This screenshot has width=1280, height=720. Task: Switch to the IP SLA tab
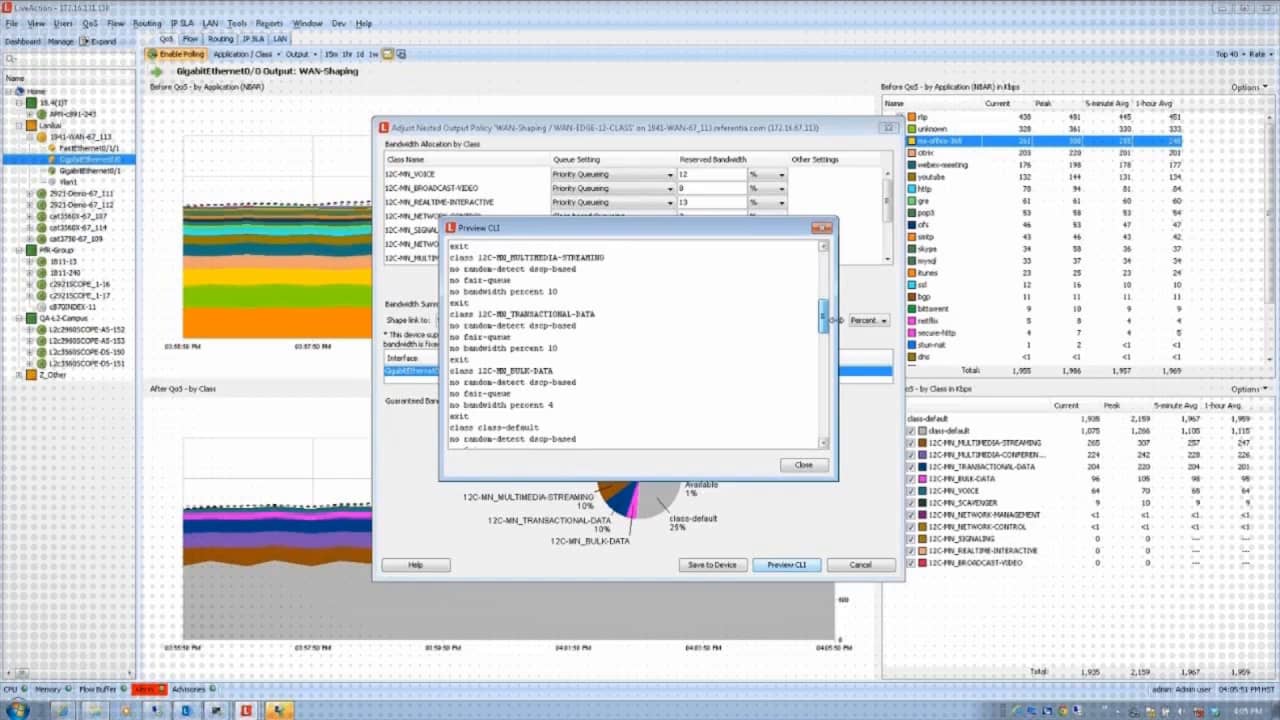click(253, 39)
